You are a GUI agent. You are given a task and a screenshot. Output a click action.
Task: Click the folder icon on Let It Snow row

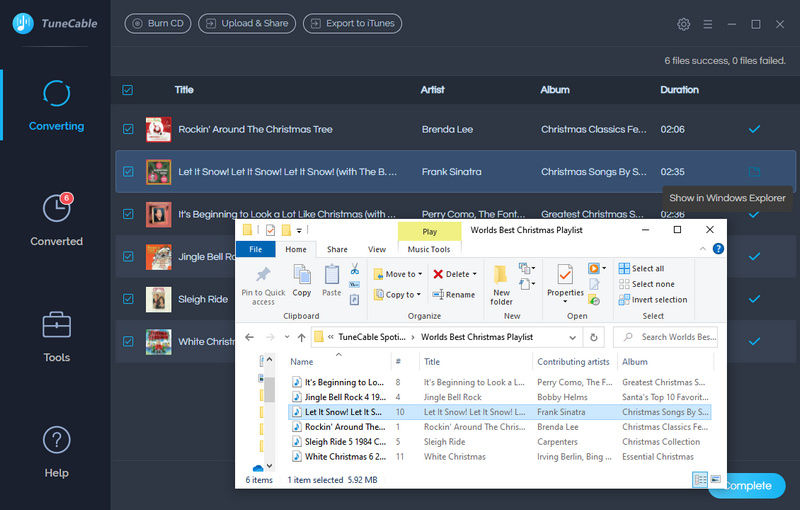point(754,171)
